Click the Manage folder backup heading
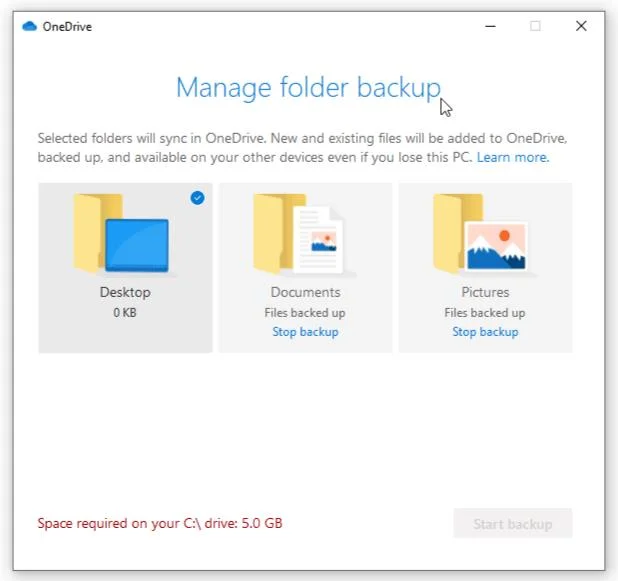The image size is (618, 581). pos(308,89)
